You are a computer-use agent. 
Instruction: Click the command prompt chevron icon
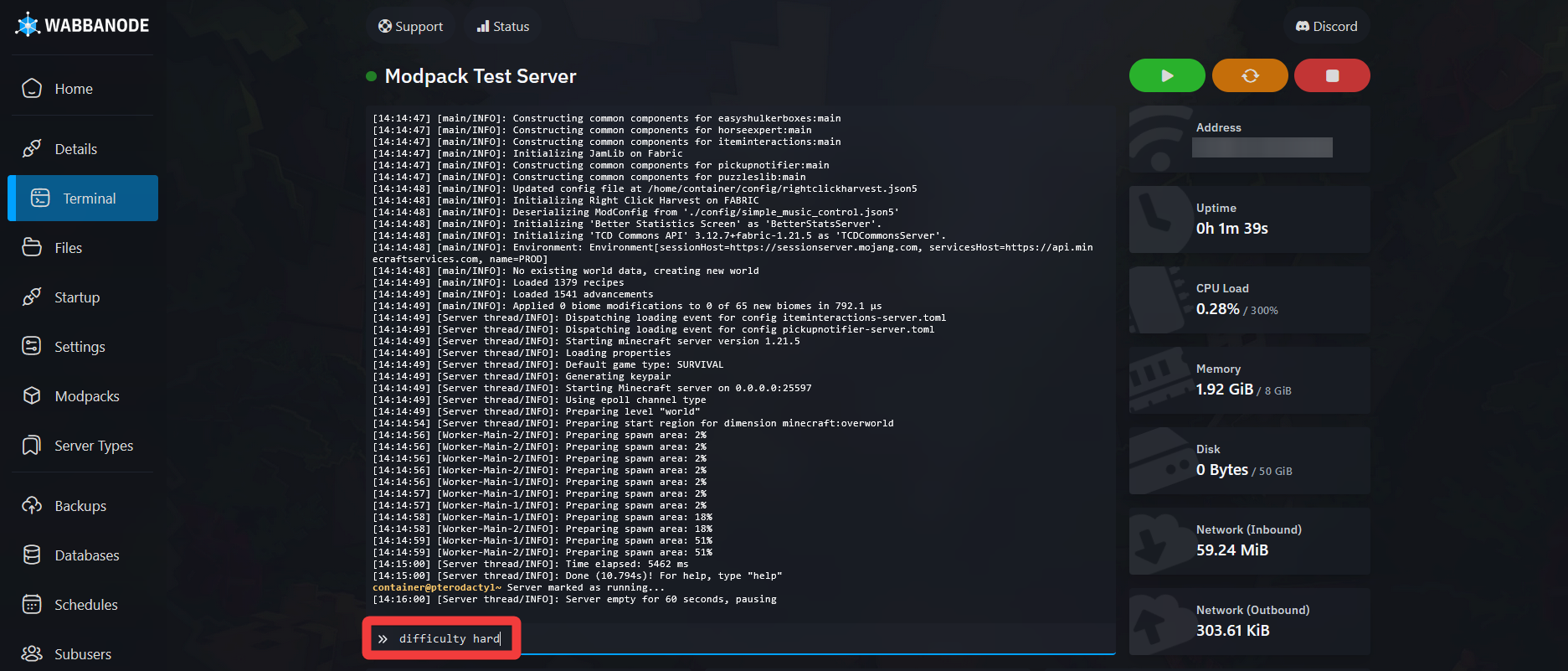pos(383,639)
